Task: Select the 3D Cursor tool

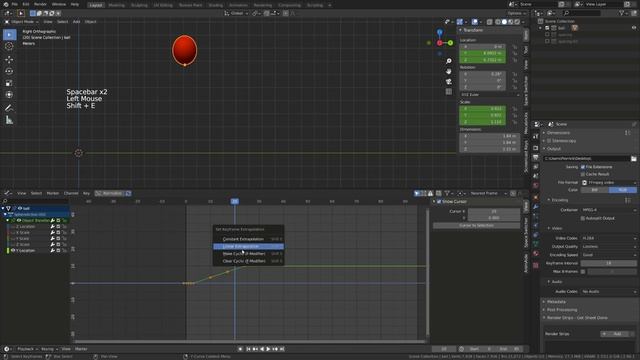Action: click(x=9, y=47)
